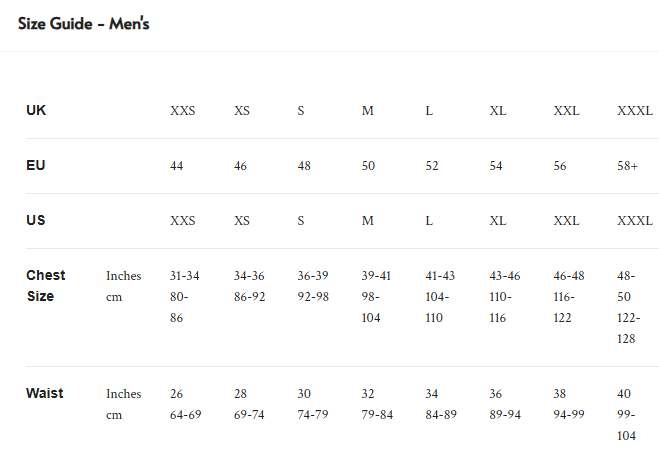Screen dimensions: 659x461
Task: Select the EU row label
Action: point(36,165)
